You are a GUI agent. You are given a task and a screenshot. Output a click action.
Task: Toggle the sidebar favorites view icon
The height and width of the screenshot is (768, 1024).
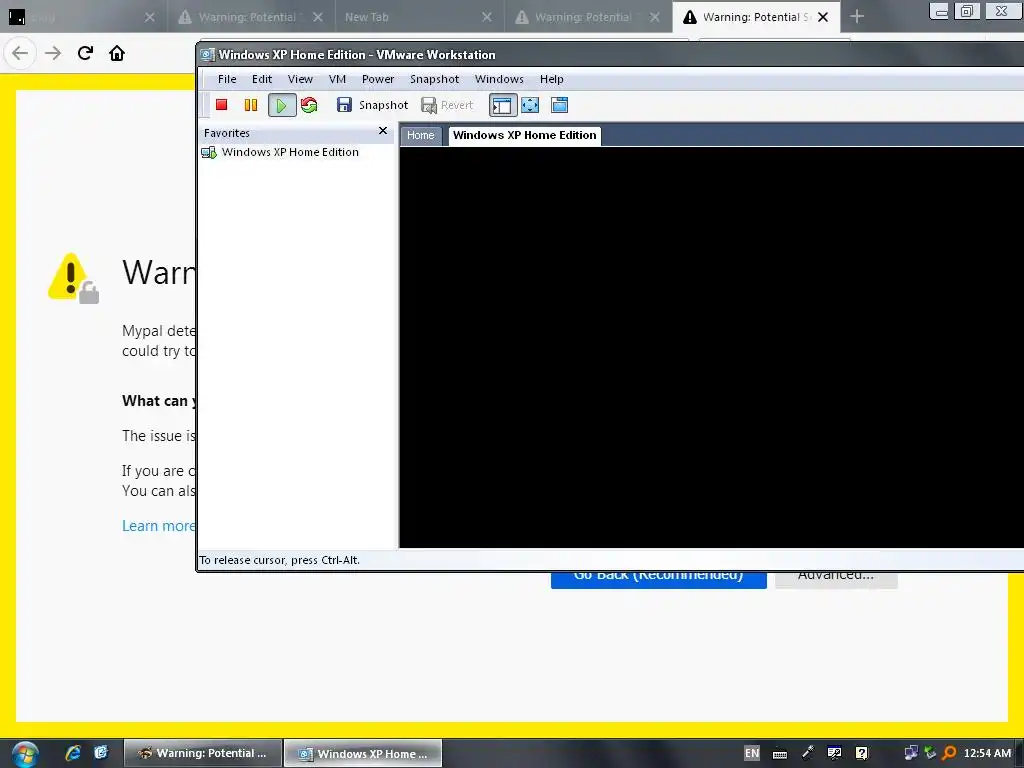tap(502, 105)
